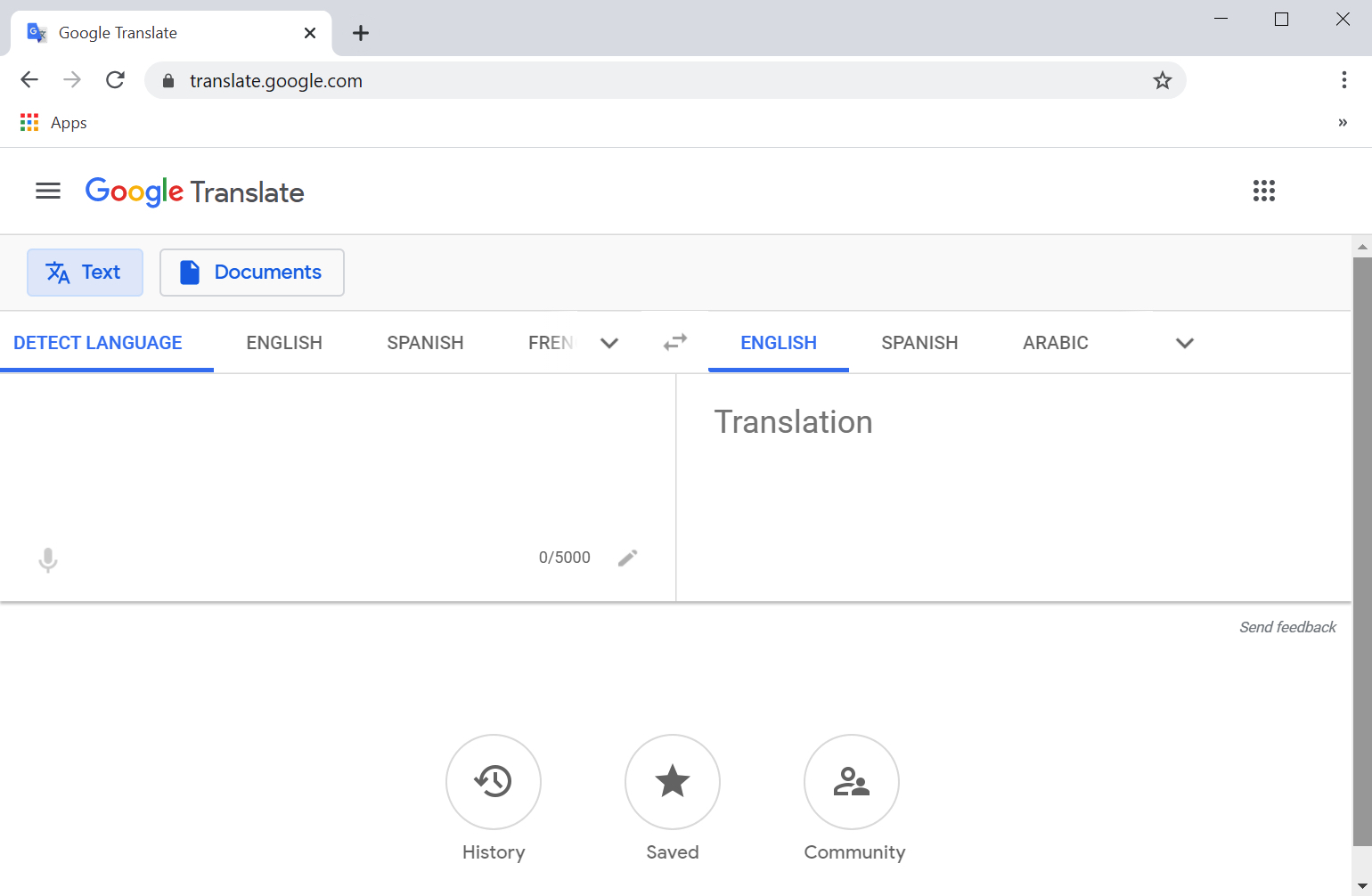
Task: Select the Google Translate browser tab
Action: (x=171, y=33)
